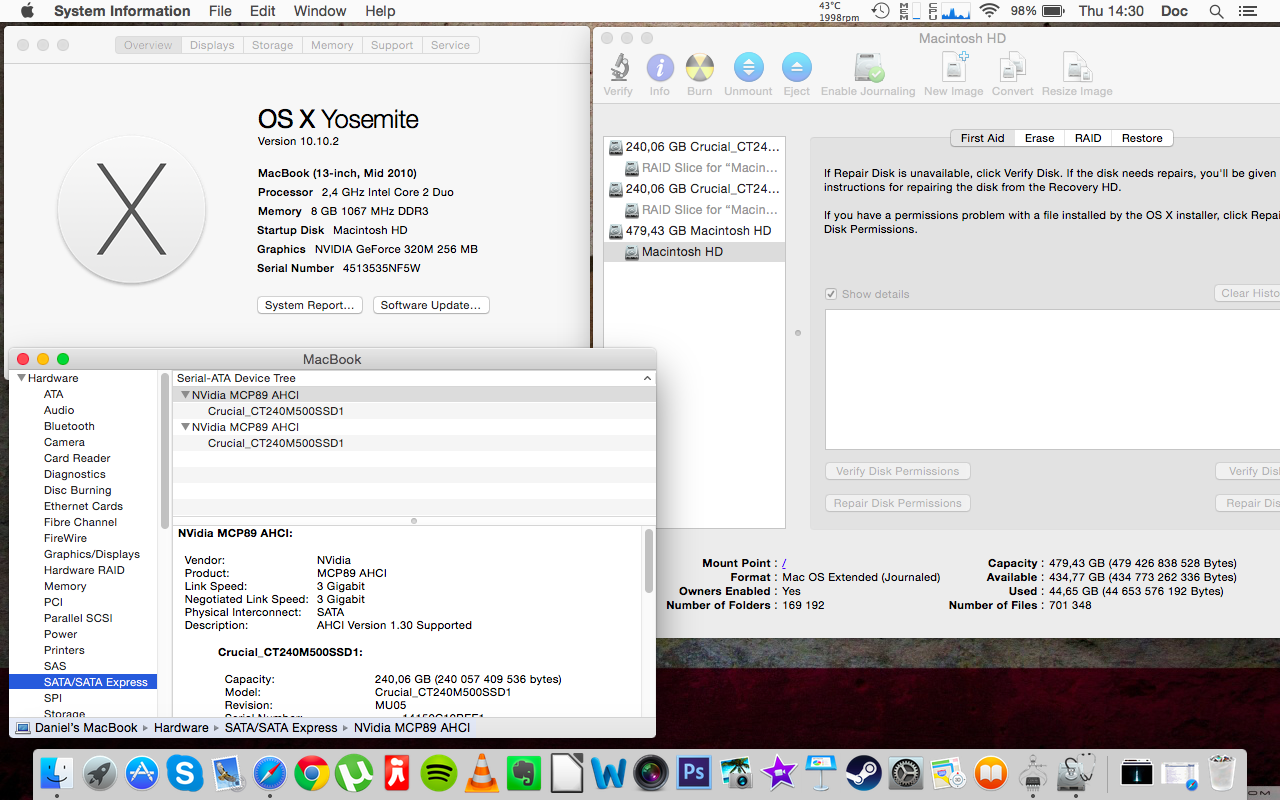Screen dimensions: 1280x800
Task: Select Hardware RAID in the sidebar
Action: click(84, 570)
